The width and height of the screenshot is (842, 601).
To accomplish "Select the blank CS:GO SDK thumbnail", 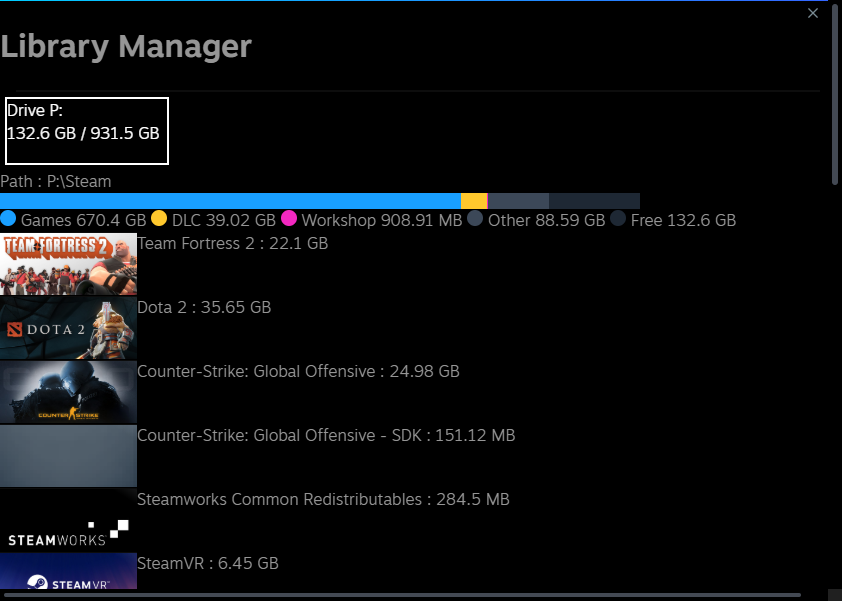I will [68, 456].
